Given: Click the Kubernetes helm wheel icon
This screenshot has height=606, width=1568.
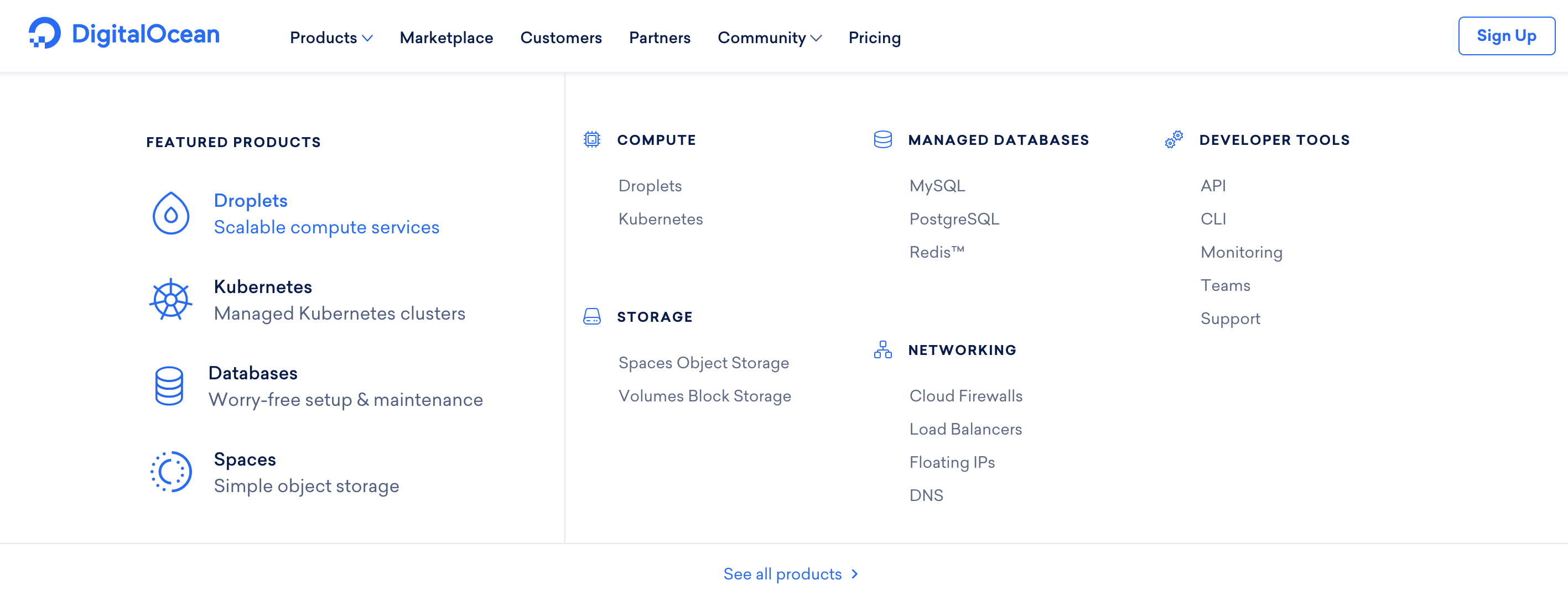Looking at the screenshot, I should pos(170,299).
